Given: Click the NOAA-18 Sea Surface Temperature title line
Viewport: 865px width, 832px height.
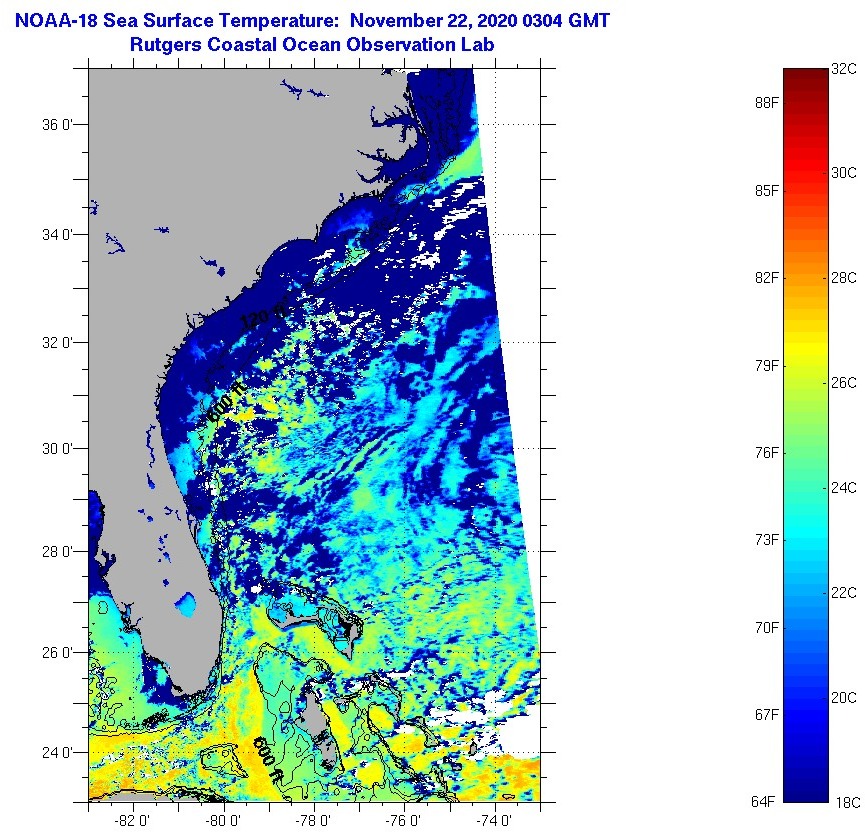Looking at the screenshot, I should tap(312, 21).
